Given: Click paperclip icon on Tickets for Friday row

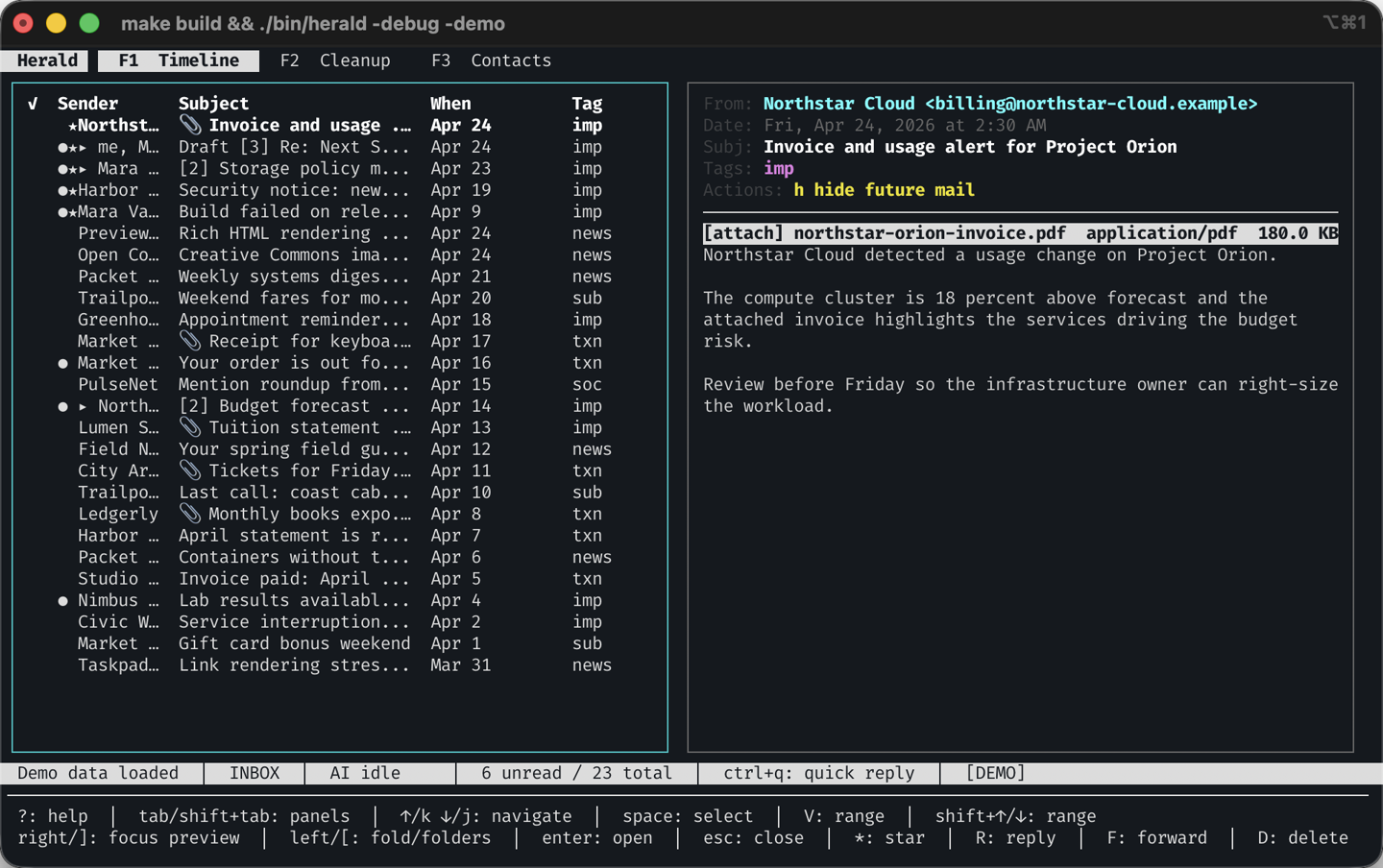Looking at the screenshot, I should point(190,471).
